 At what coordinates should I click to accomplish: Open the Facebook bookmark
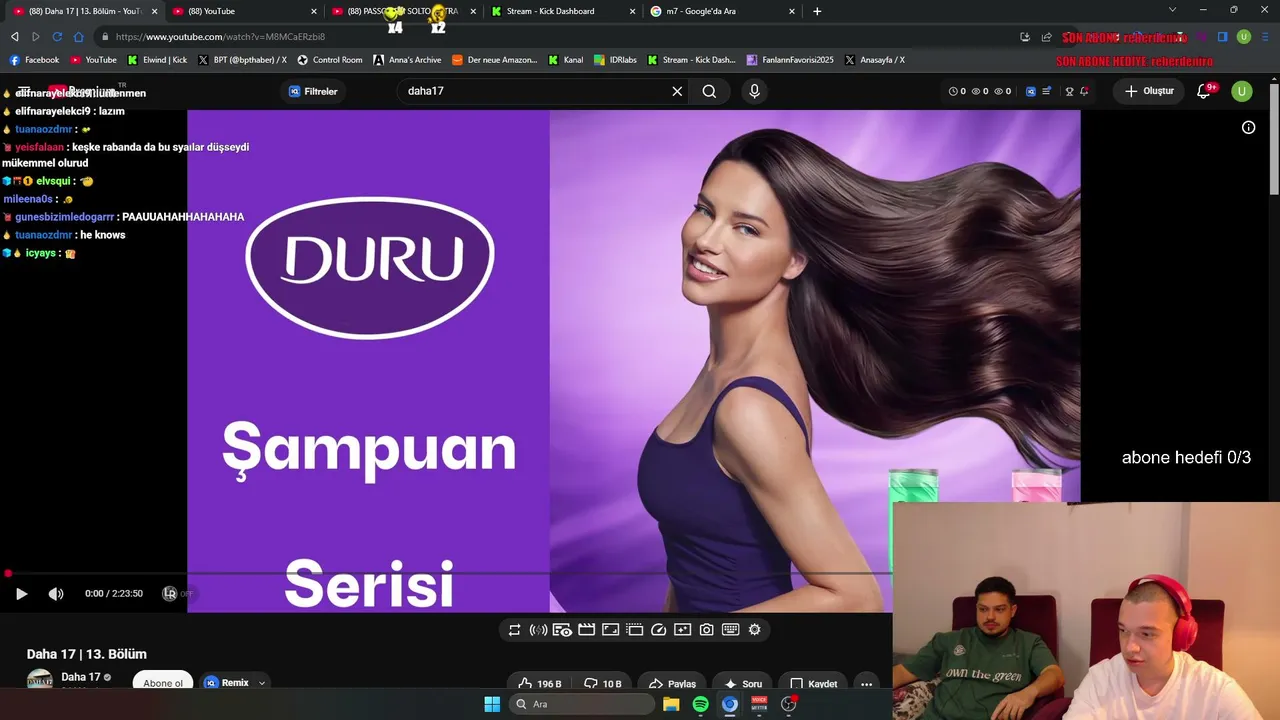tap(34, 60)
